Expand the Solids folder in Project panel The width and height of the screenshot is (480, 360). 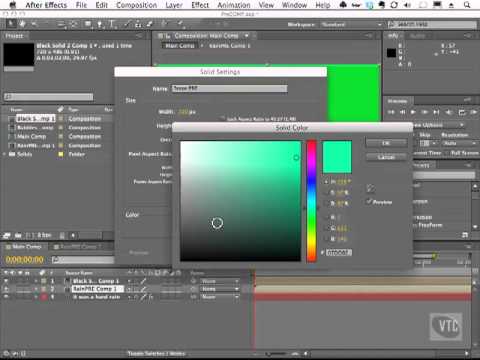(x=5, y=154)
